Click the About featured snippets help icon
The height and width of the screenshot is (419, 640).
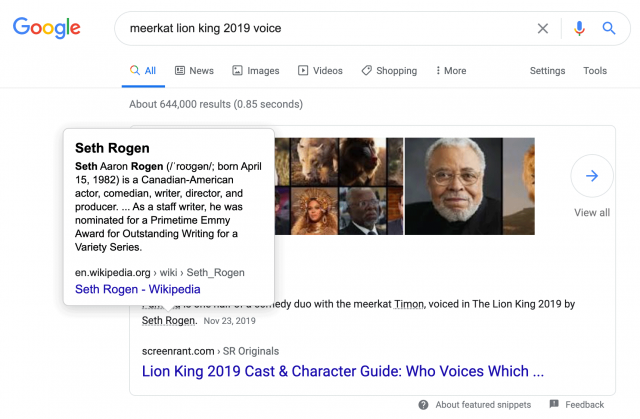click(x=424, y=405)
